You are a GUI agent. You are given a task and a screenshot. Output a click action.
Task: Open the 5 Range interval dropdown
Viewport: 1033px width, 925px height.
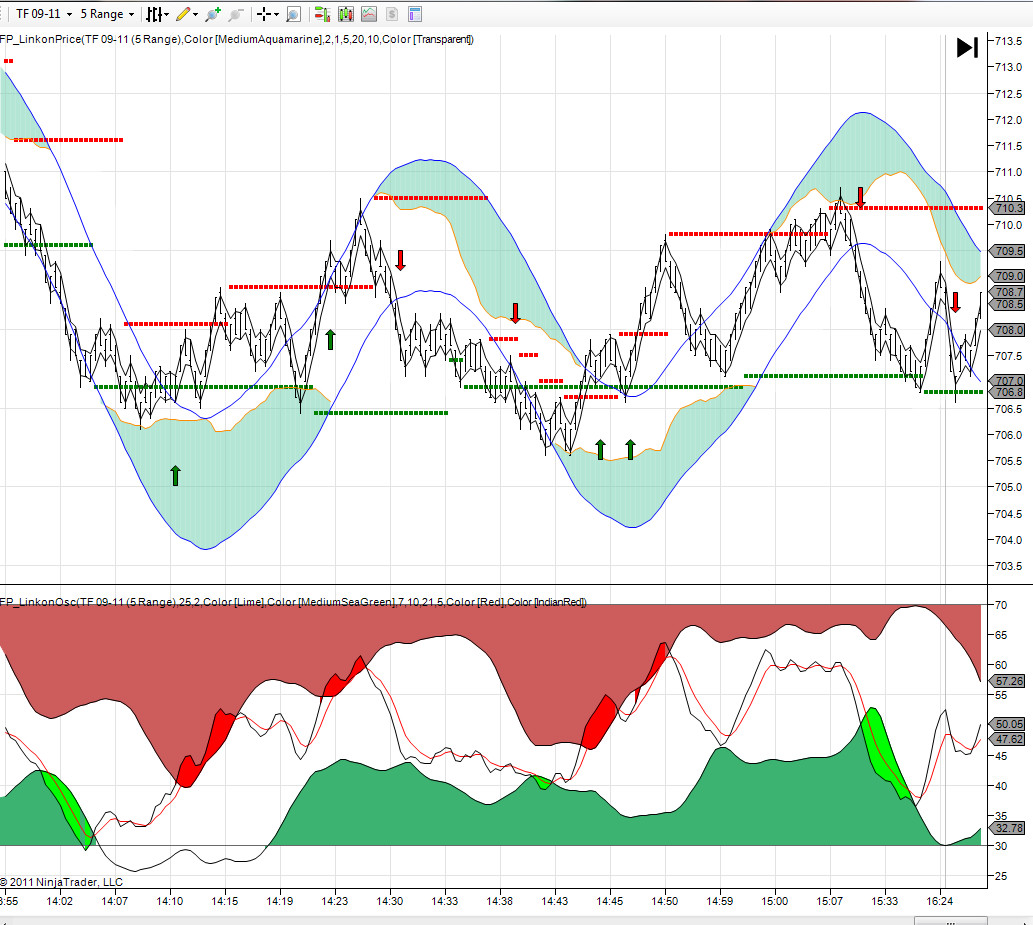[107, 14]
